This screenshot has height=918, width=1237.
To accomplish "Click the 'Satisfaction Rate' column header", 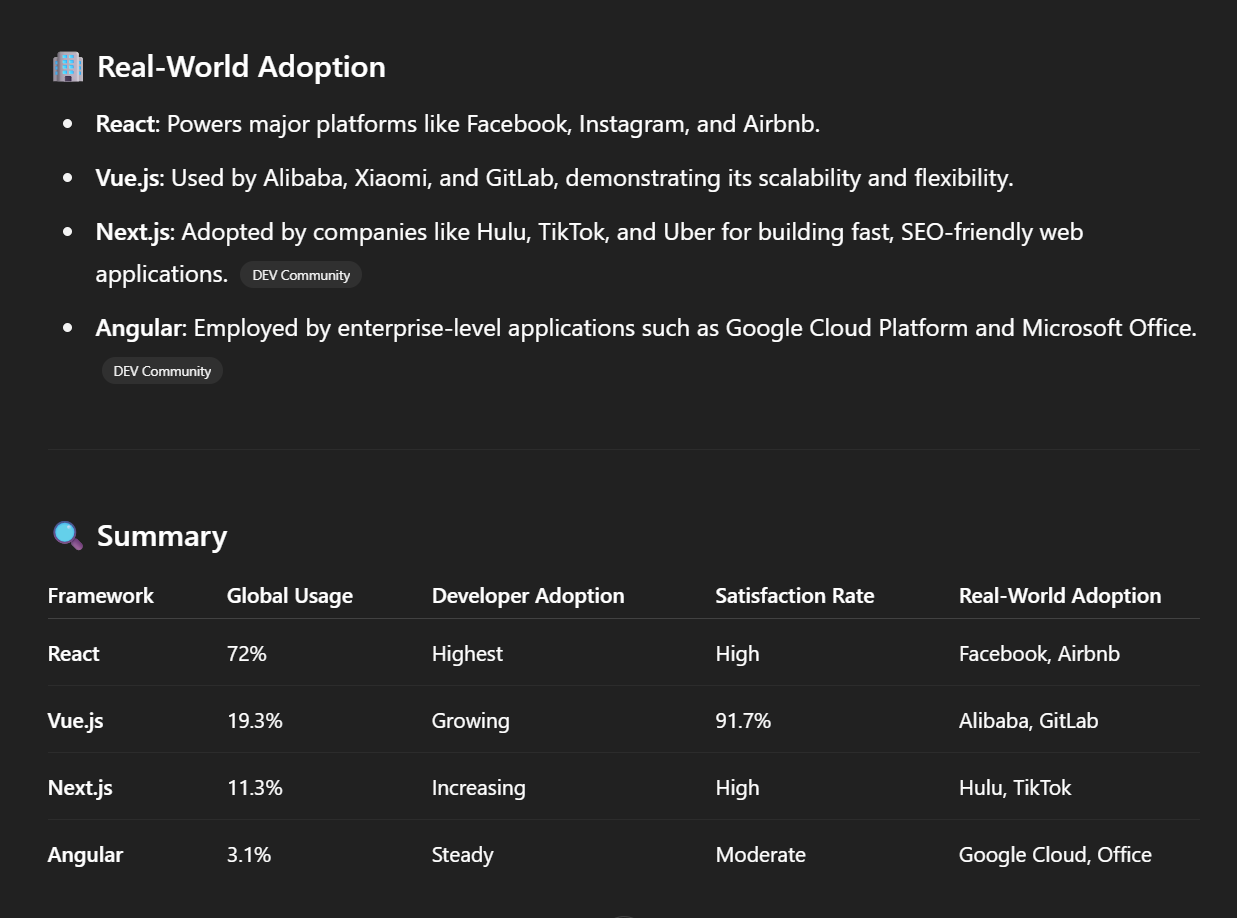I will tap(795, 596).
